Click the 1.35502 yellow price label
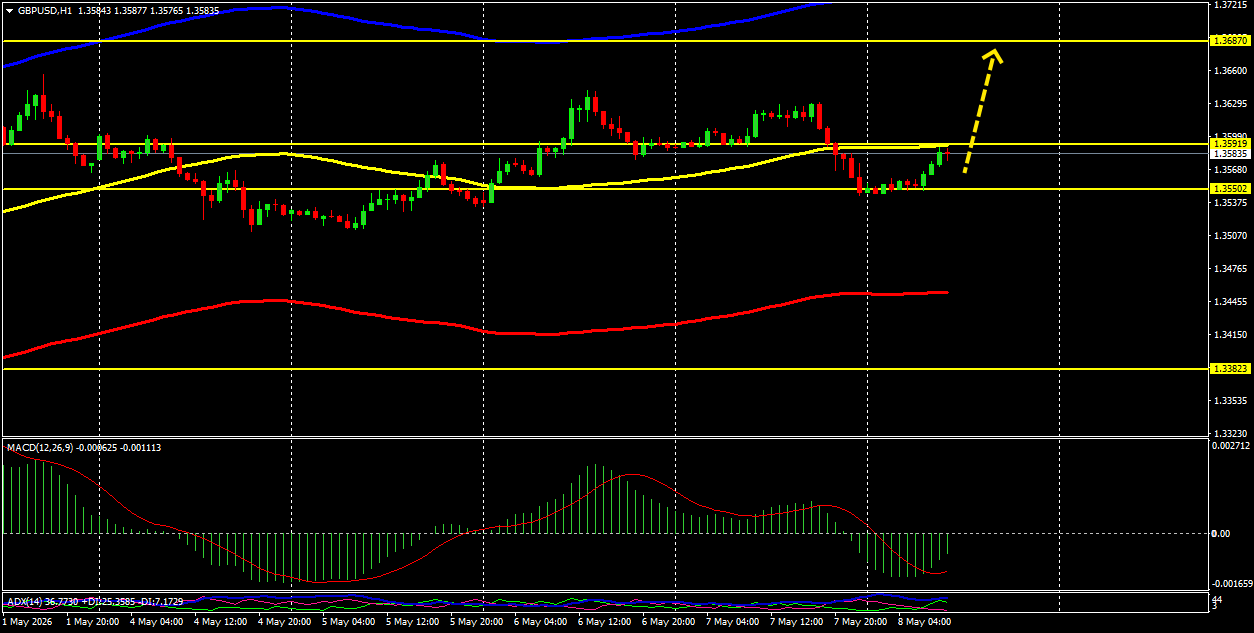This screenshot has height=633, width=1254. click(x=1229, y=188)
